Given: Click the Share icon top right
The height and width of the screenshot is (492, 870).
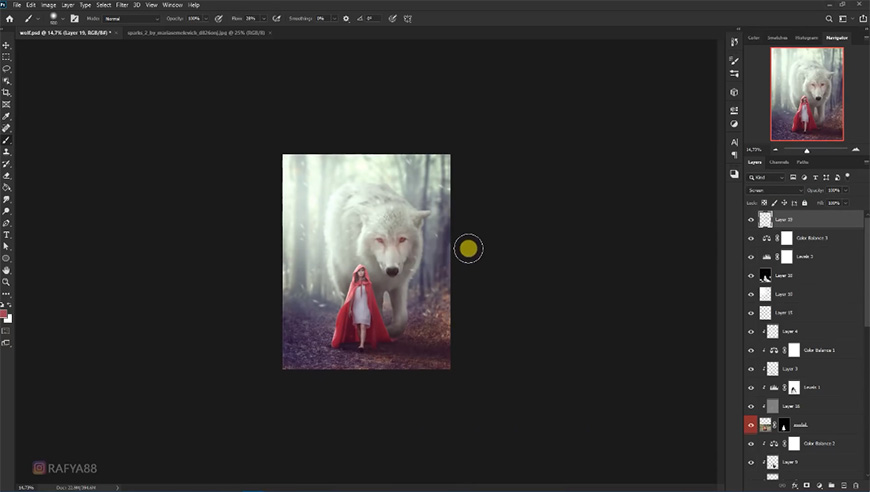Looking at the screenshot, I should pos(863,18).
